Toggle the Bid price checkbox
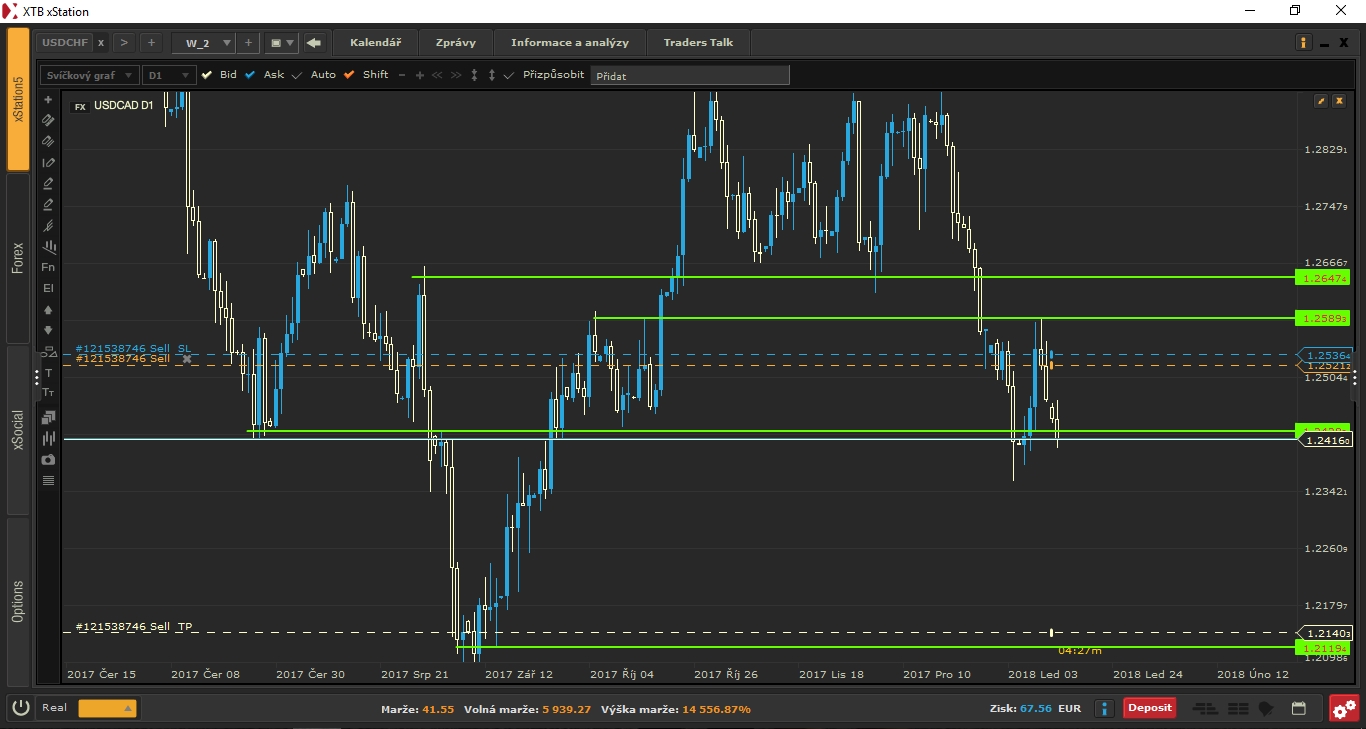Image resolution: width=1366 pixels, height=729 pixels. [207, 75]
